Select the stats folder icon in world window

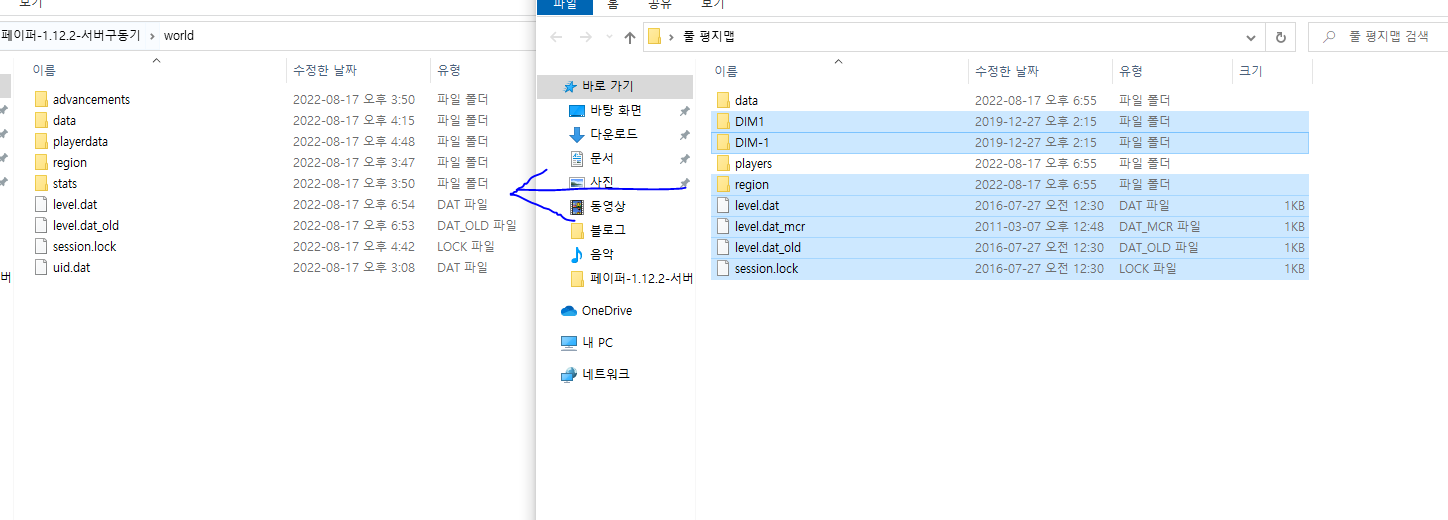pos(41,183)
